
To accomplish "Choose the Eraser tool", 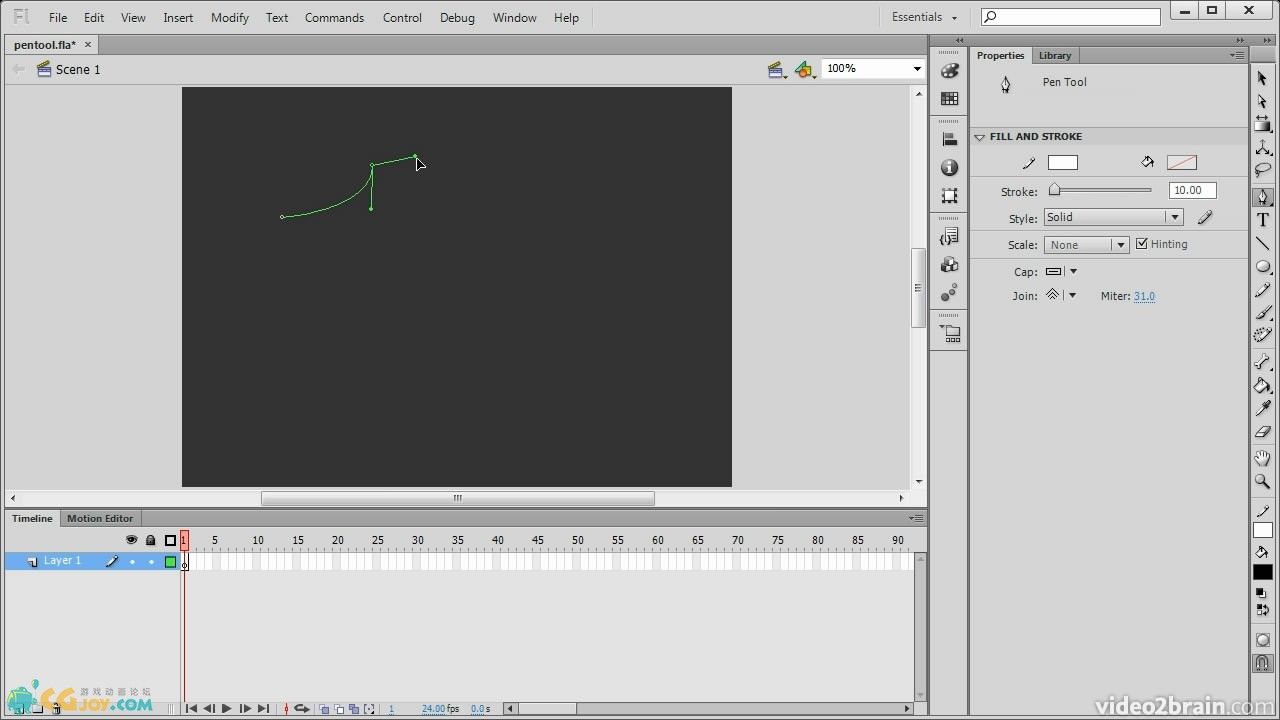I will point(1262,432).
